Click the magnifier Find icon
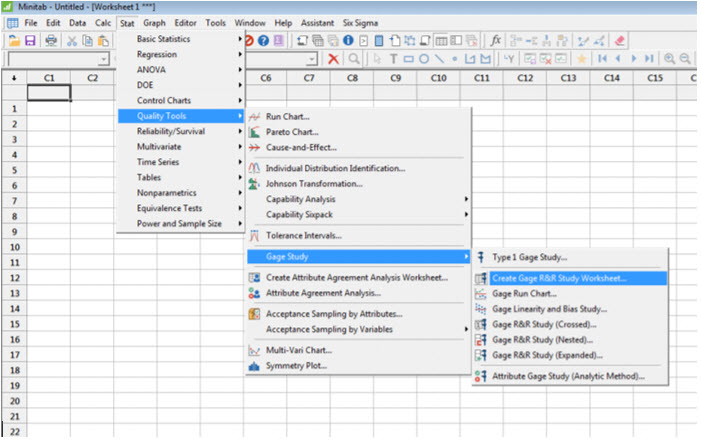The image size is (701, 444). pyautogui.click(x=354, y=59)
